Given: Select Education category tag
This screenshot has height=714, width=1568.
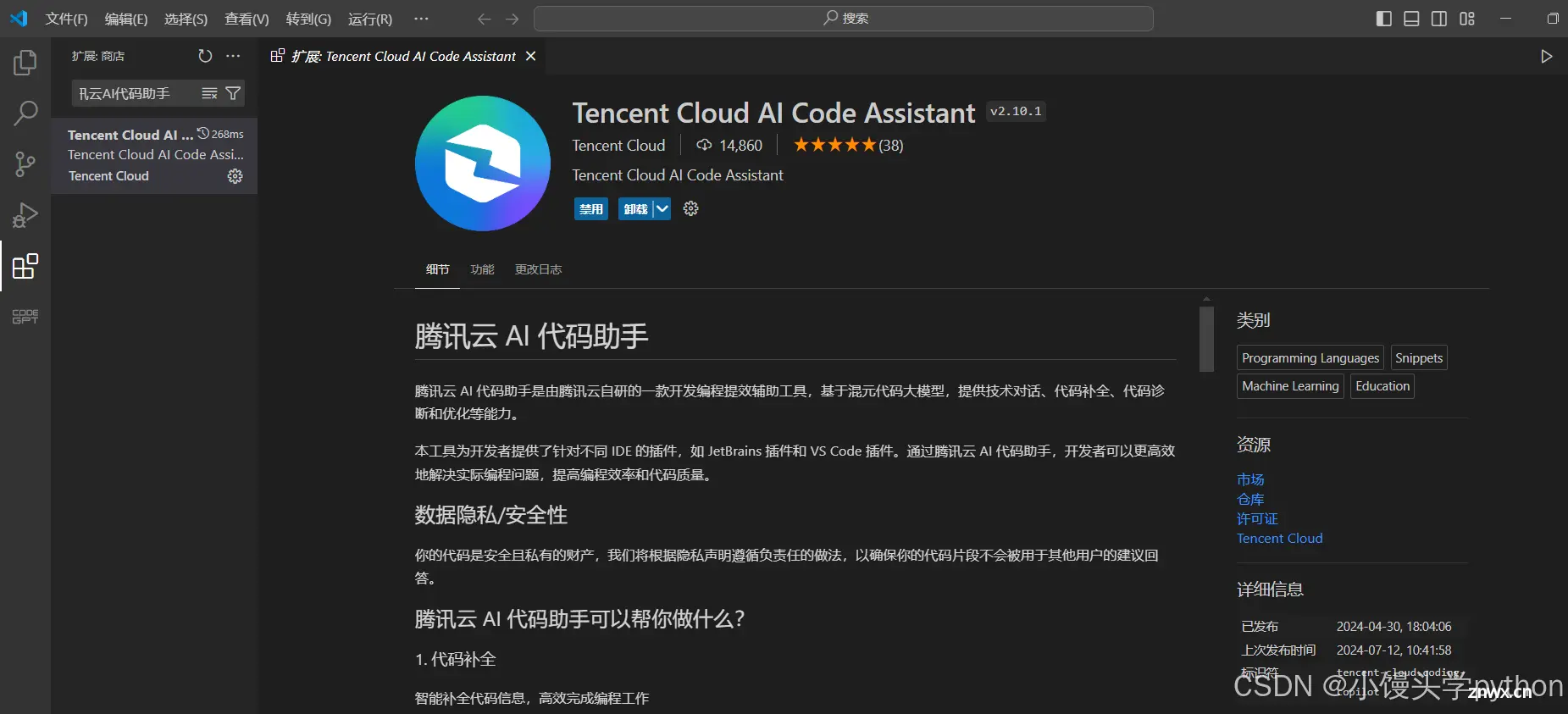Looking at the screenshot, I should [x=1382, y=386].
